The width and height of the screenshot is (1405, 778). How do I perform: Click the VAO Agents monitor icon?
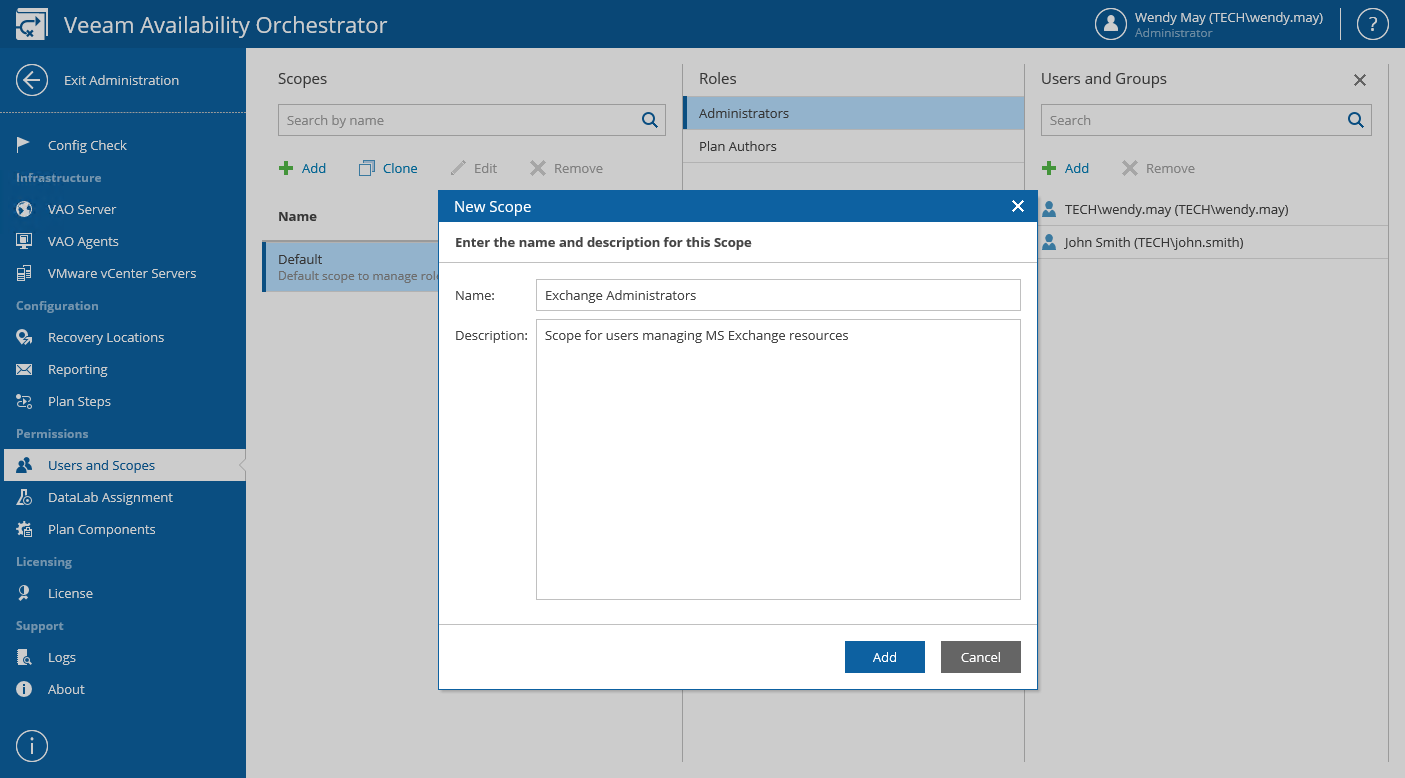click(x=24, y=241)
